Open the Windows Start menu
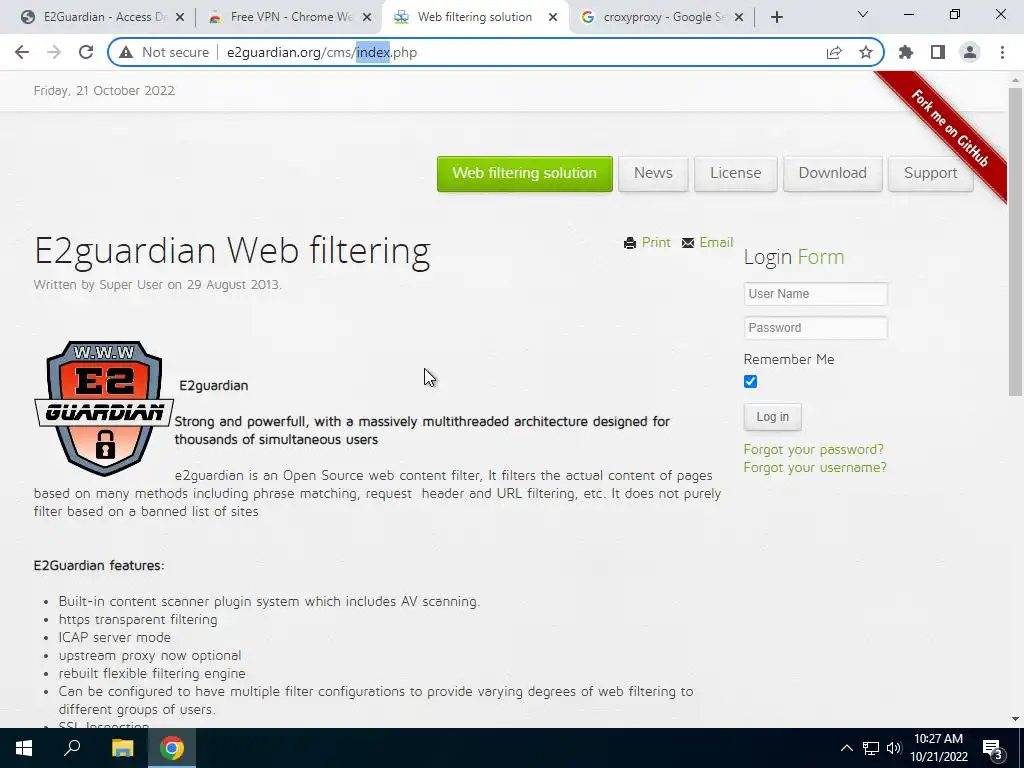The width and height of the screenshot is (1024, 768). [24, 748]
